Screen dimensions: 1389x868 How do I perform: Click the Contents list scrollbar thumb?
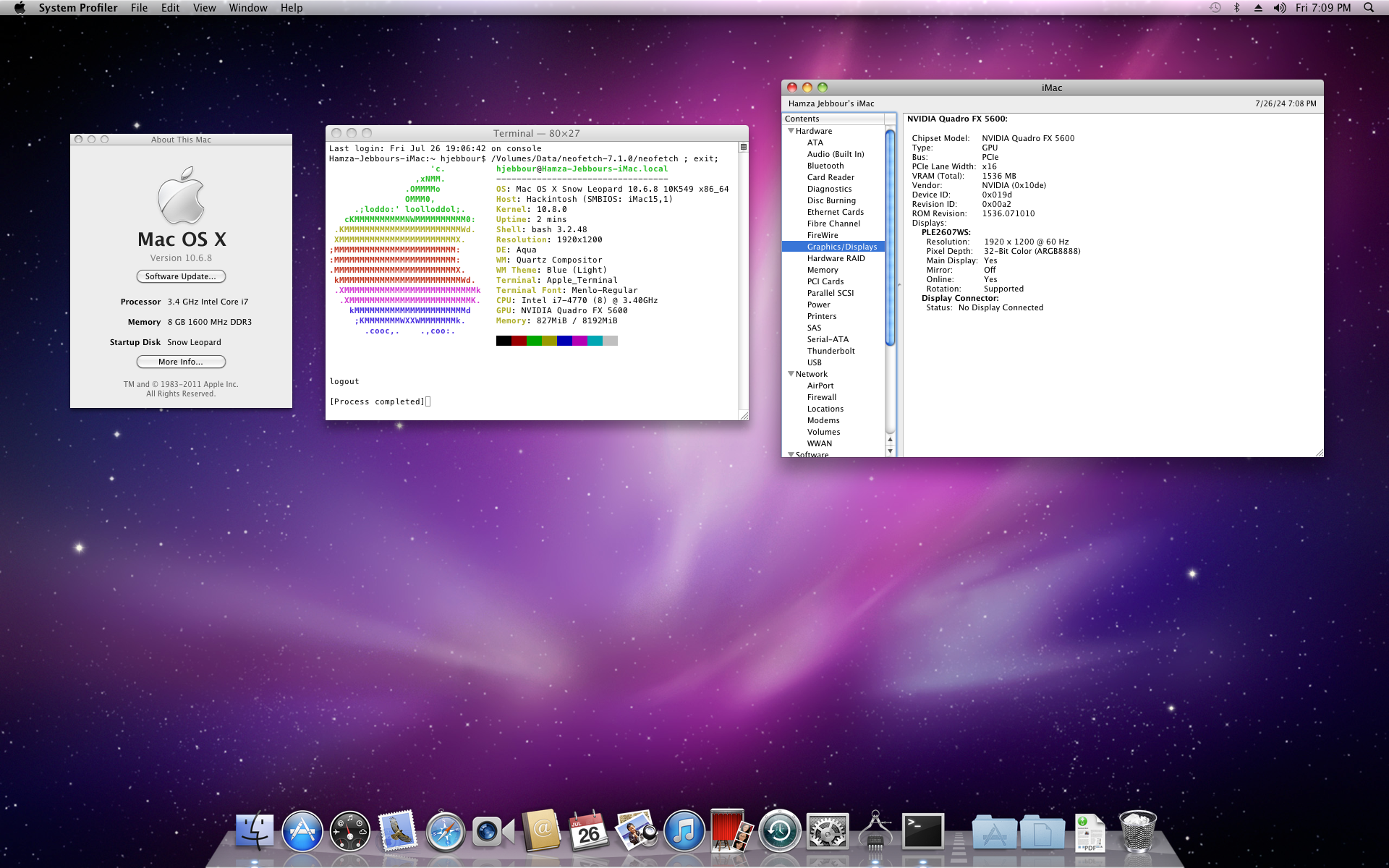pos(890,237)
